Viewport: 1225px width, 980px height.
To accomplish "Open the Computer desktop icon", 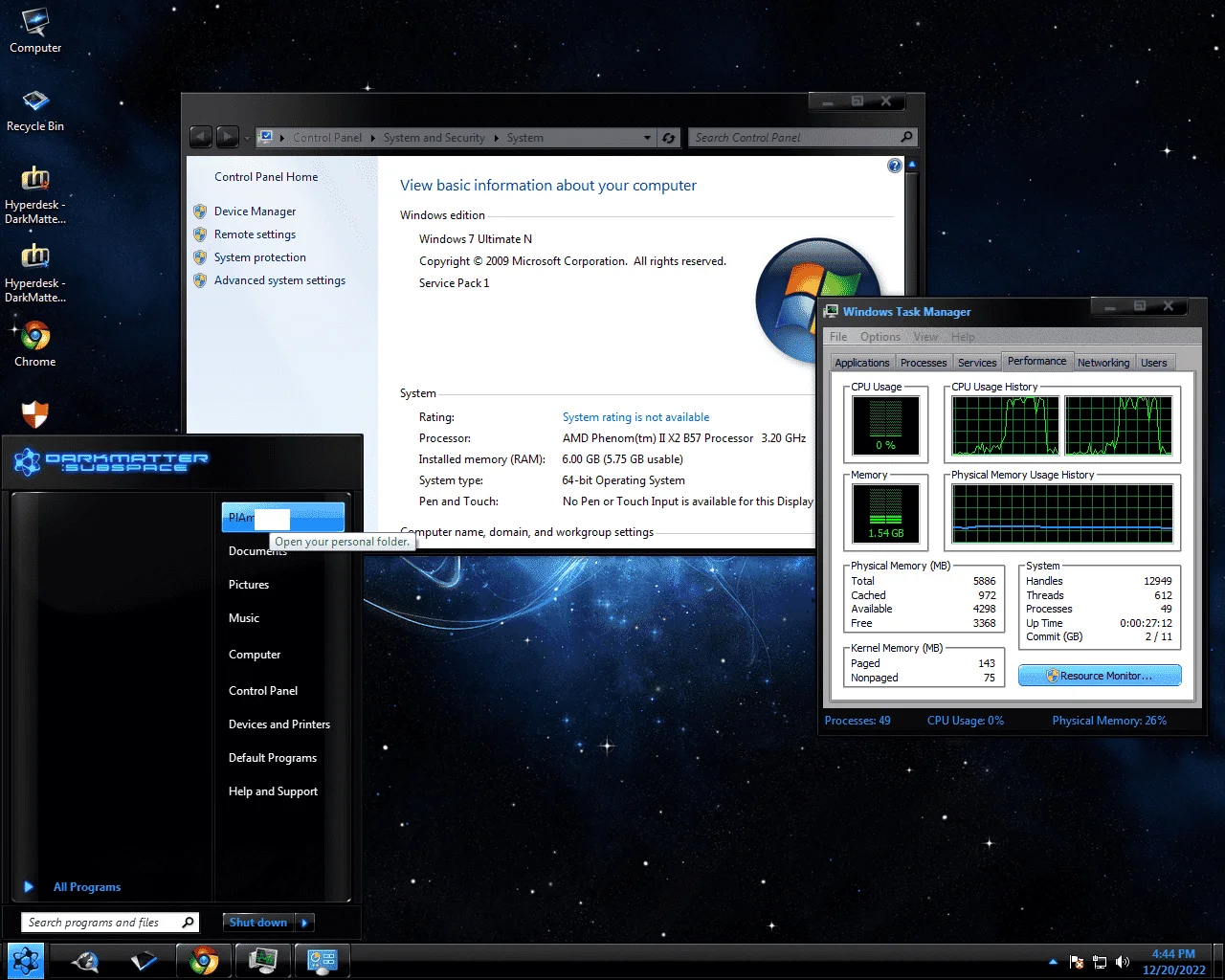I will pos(35,32).
